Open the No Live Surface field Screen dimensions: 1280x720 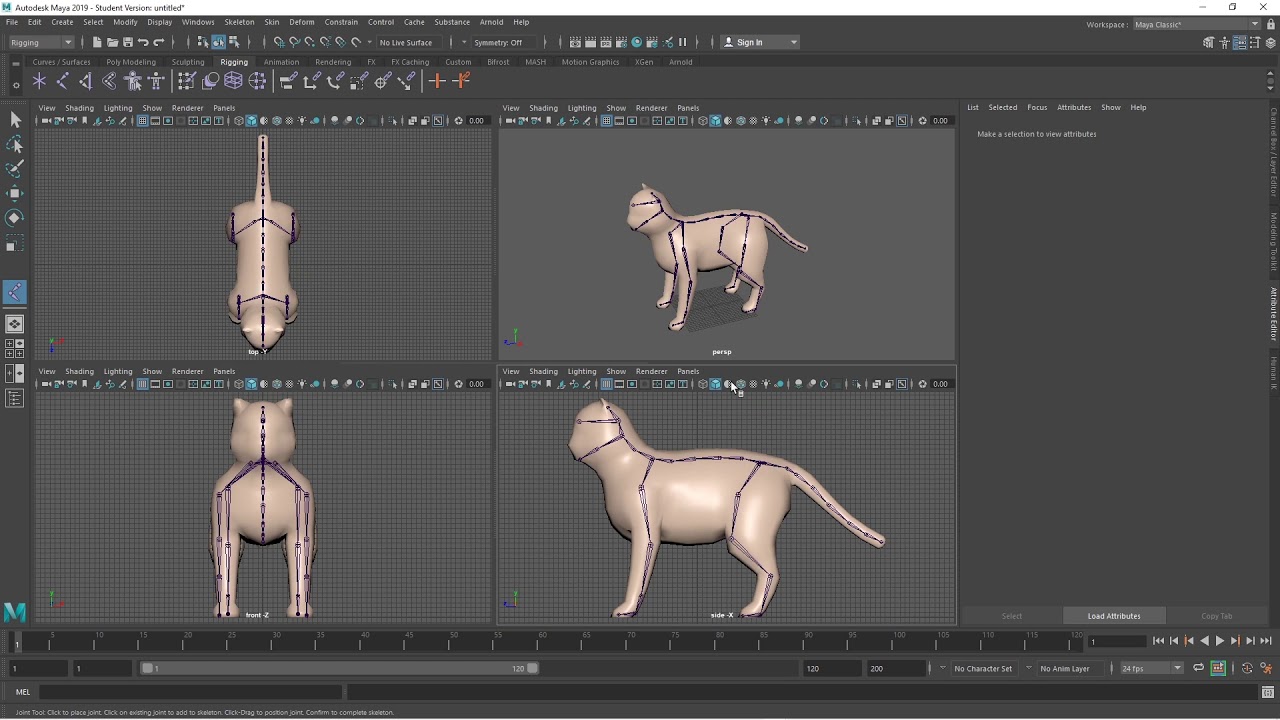[410, 42]
